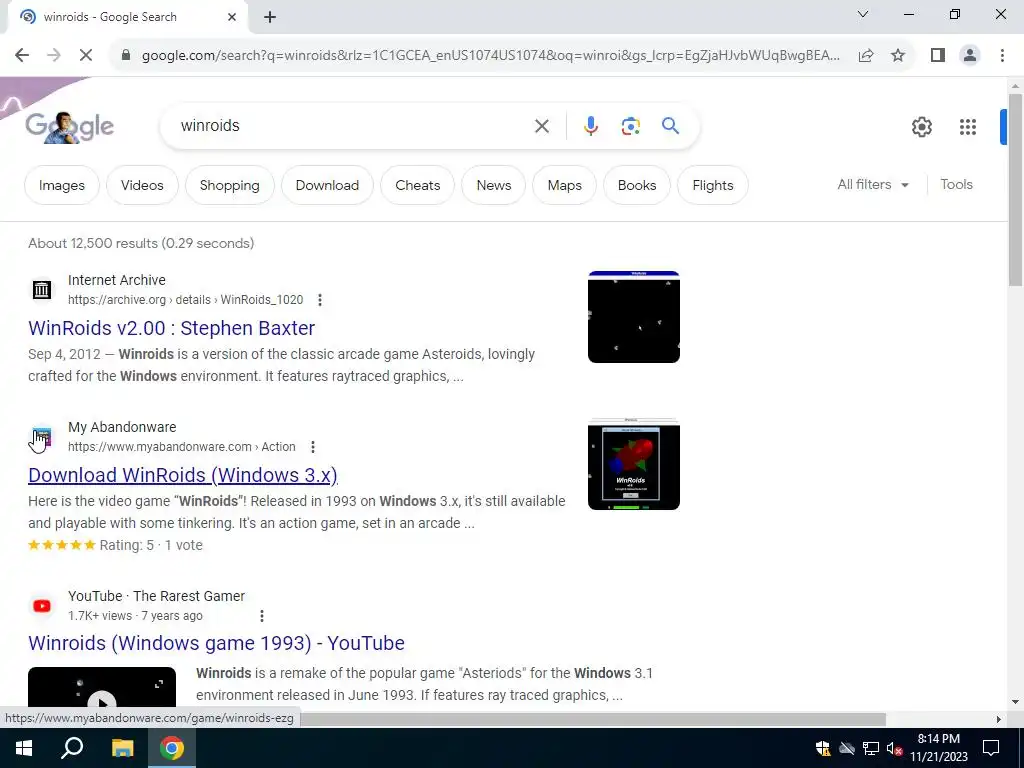This screenshot has width=1024, height=768.
Task: Open the Windows notification center
Action: tap(991, 748)
